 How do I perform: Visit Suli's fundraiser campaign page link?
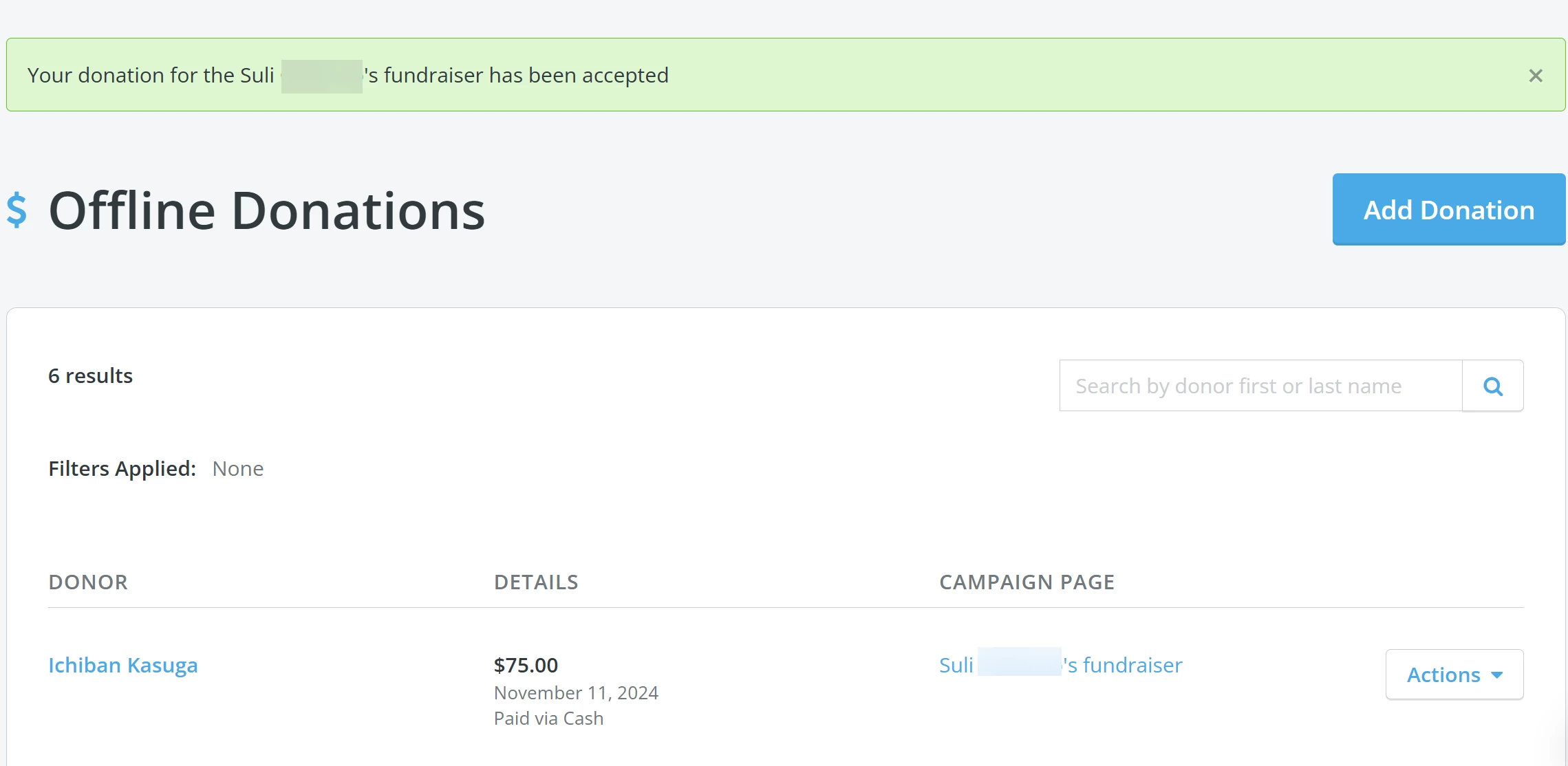1060,665
